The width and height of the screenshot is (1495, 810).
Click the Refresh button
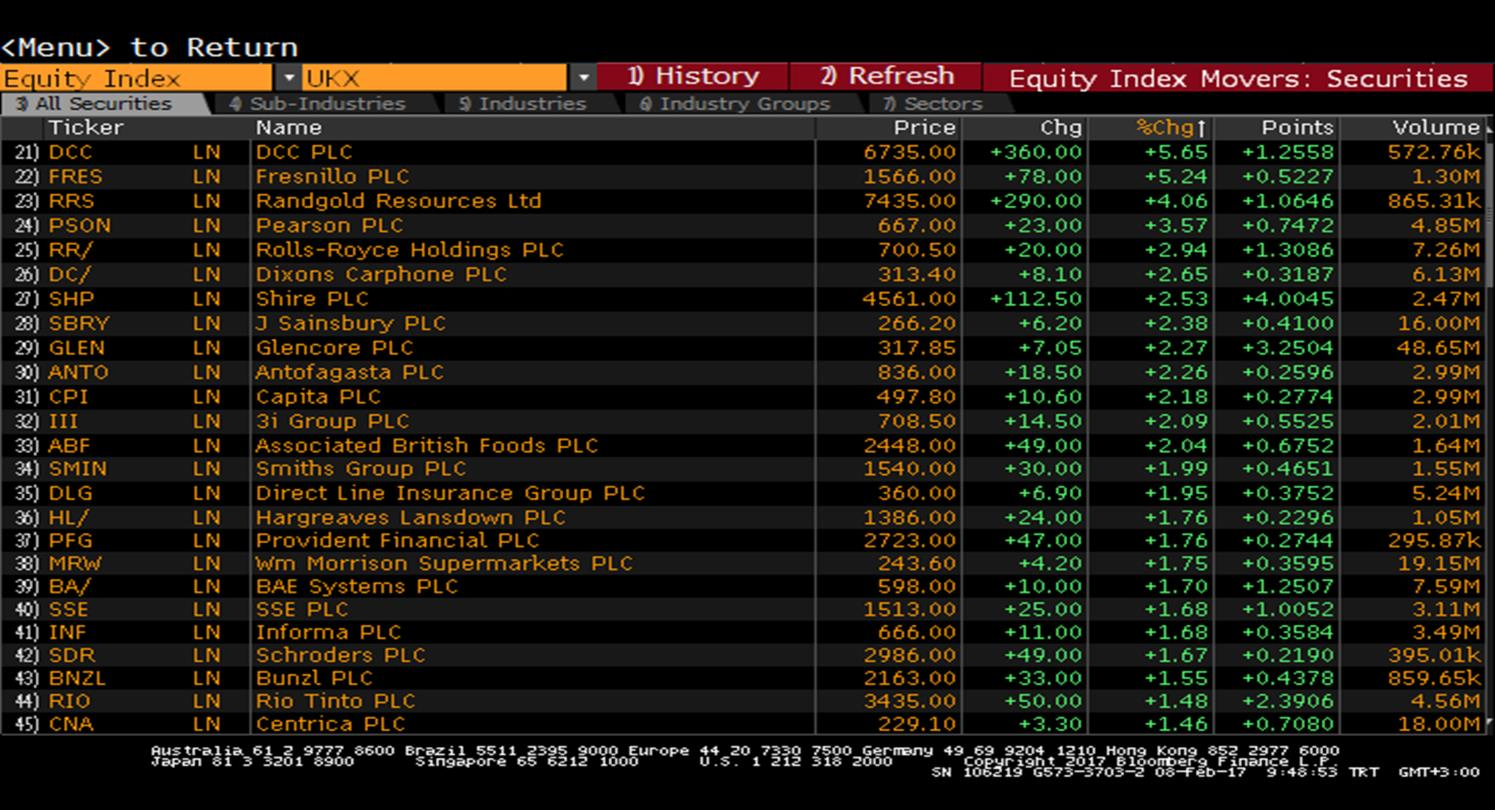point(886,77)
